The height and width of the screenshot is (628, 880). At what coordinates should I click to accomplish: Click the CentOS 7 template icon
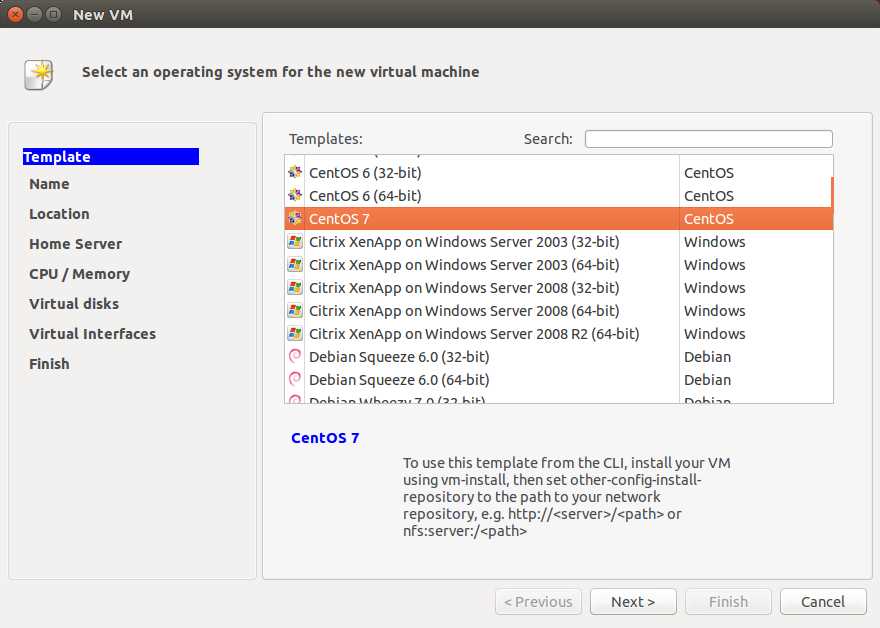pos(295,218)
